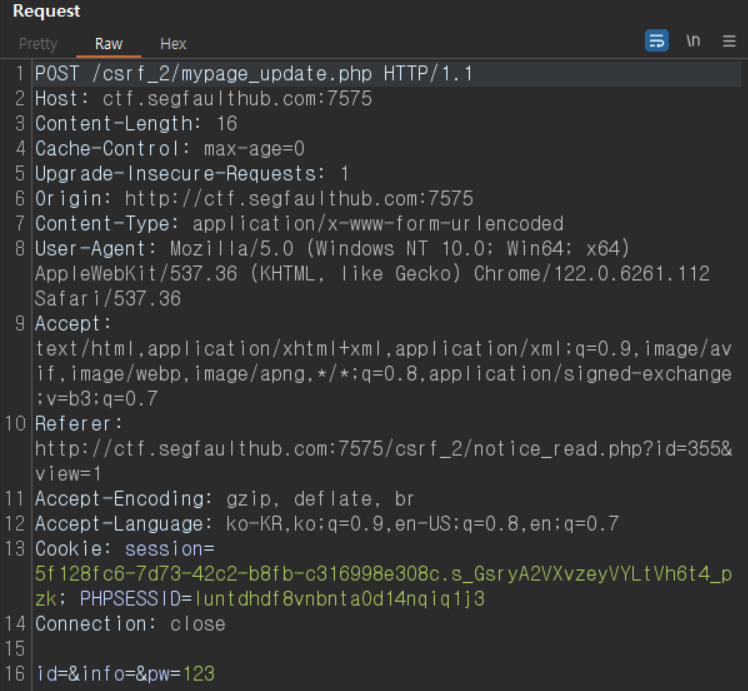Switch to the Pretty tab
Image resolution: width=748 pixels, height=691 pixels.
[x=38, y=44]
